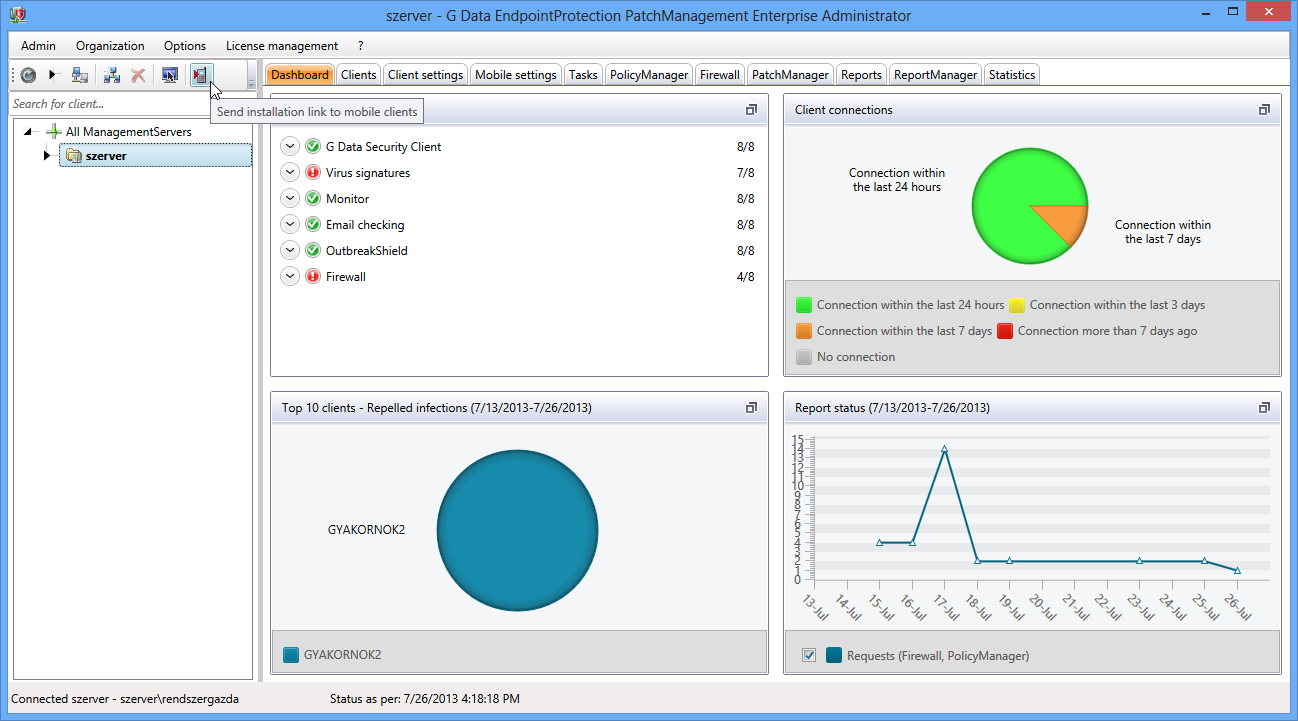This screenshot has width=1298, height=721.
Task: Toggle the Requests (Firewall, PolicyManager) checkbox
Action: click(809, 655)
